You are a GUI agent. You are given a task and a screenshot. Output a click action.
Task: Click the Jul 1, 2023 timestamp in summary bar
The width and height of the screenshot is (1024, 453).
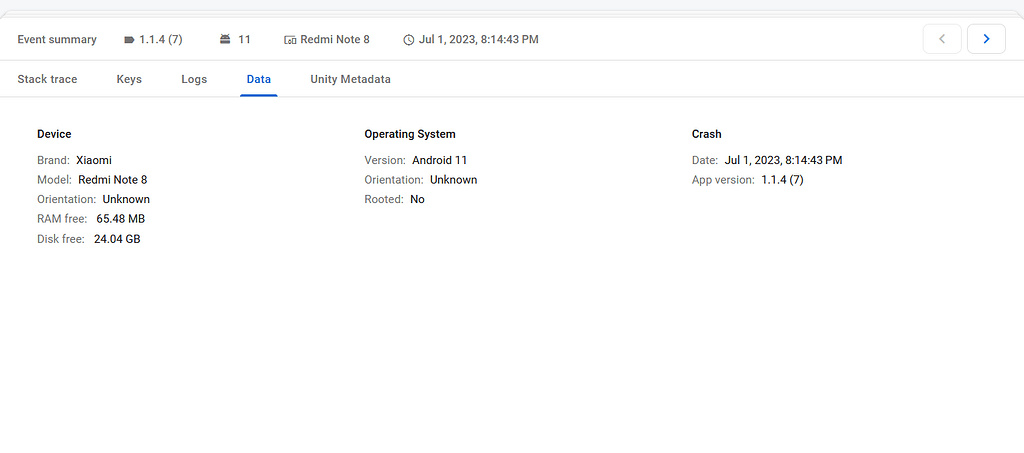click(479, 39)
